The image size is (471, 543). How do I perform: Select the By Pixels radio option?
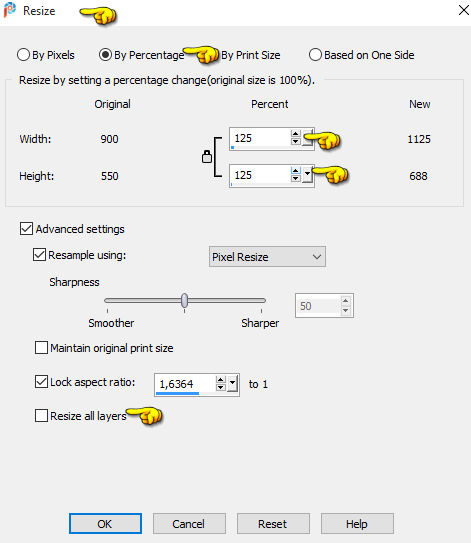(x=23, y=55)
